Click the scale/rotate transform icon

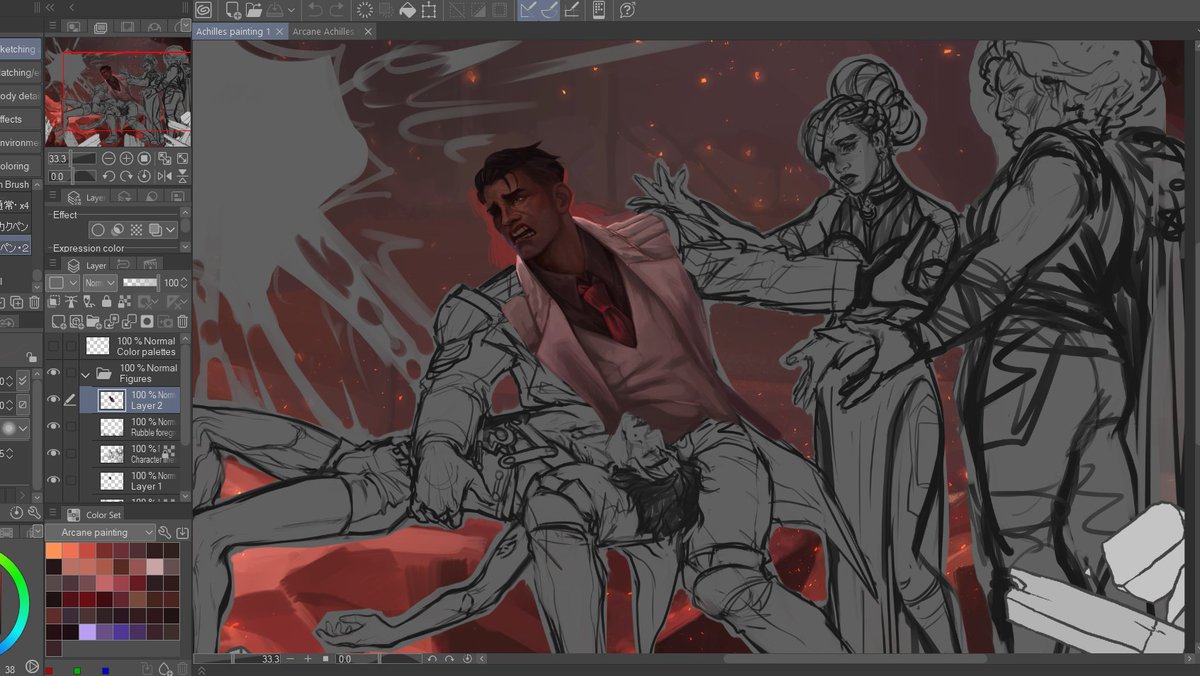point(428,10)
